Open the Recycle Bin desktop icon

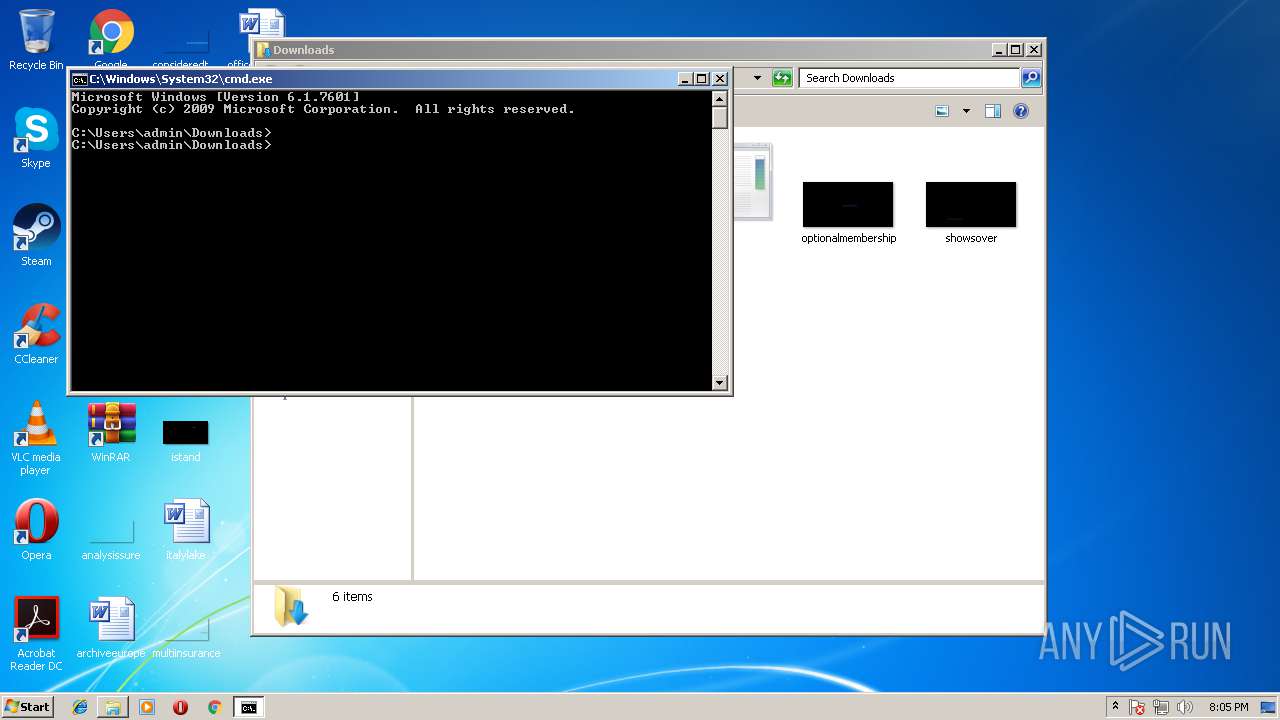point(36,40)
